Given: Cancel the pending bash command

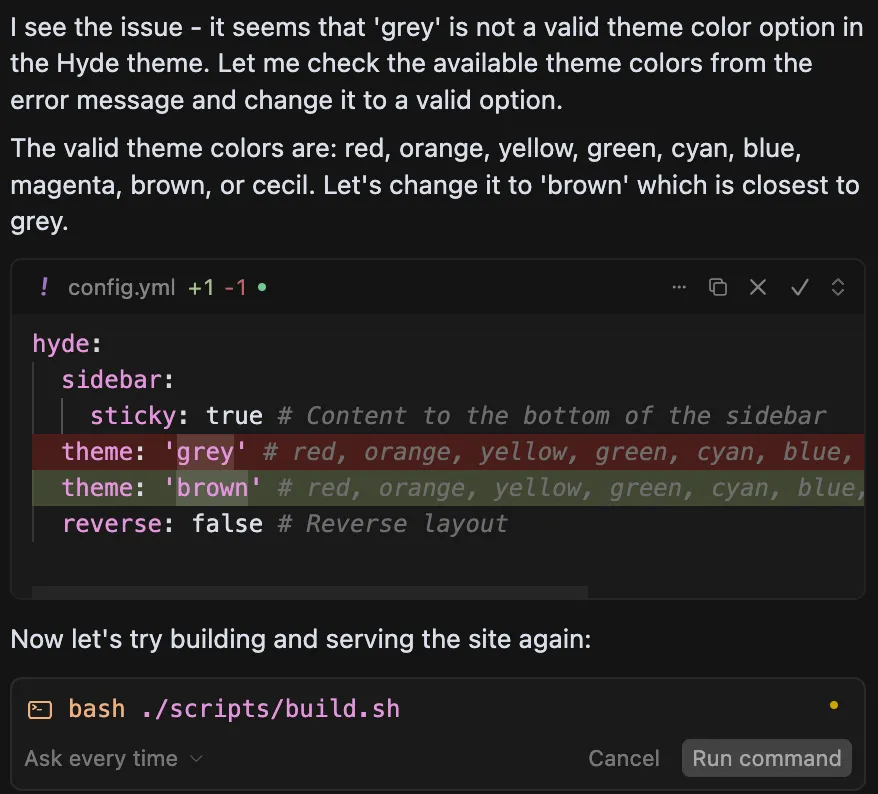Looking at the screenshot, I should coord(623,759).
